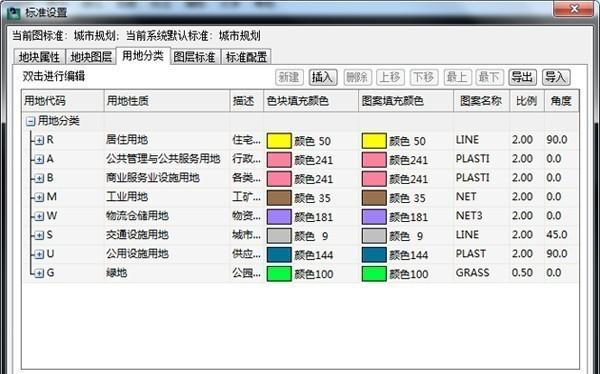600x374 pixels.
Task: Select the 居住用地 row text
Action: [127, 140]
